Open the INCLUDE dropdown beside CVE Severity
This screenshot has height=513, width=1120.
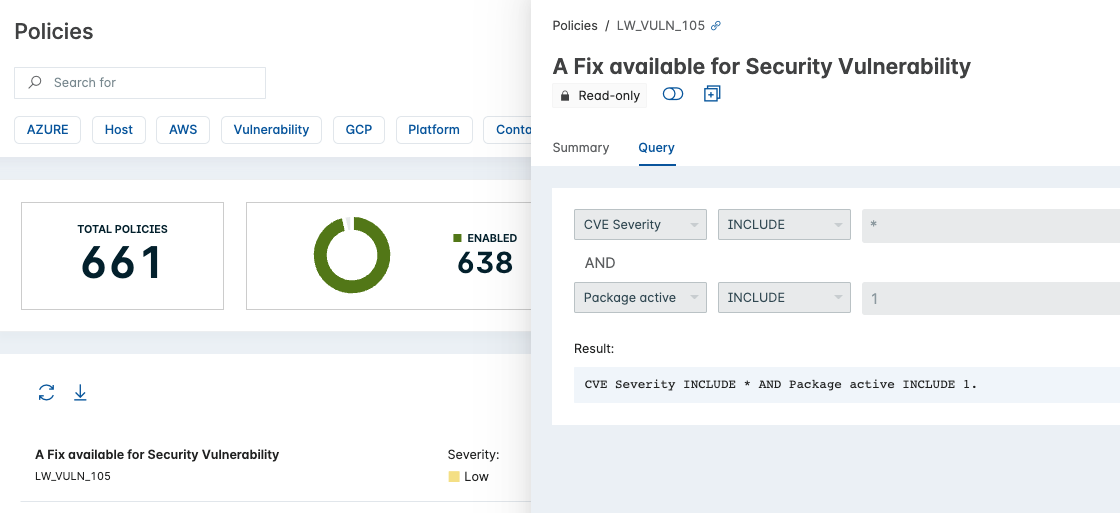pyautogui.click(x=784, y=224)
